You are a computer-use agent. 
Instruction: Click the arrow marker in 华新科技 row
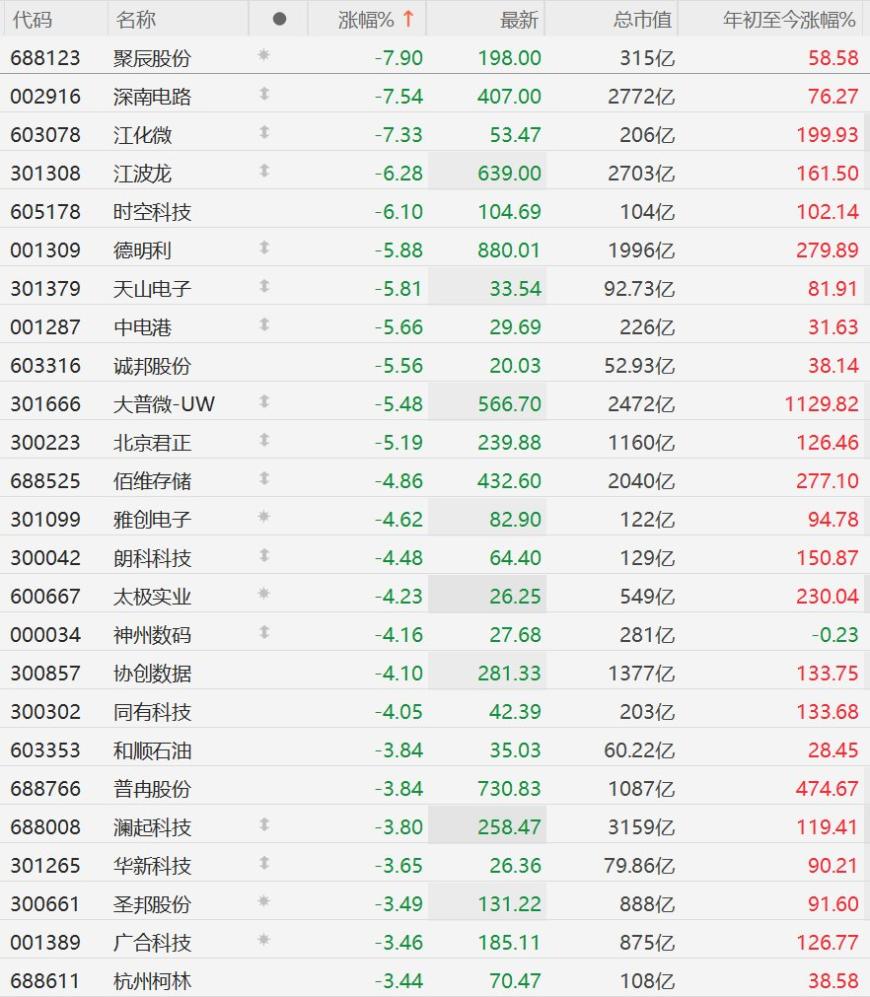[x=265, y=863]
